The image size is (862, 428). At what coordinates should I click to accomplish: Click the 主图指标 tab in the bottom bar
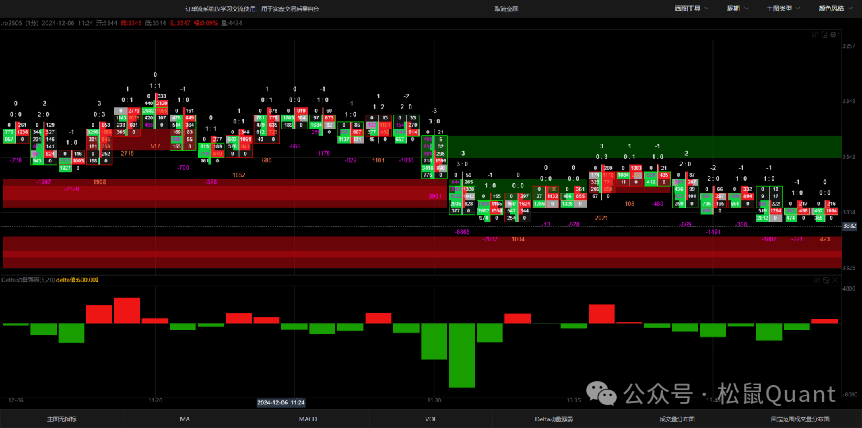pos(62,419)
